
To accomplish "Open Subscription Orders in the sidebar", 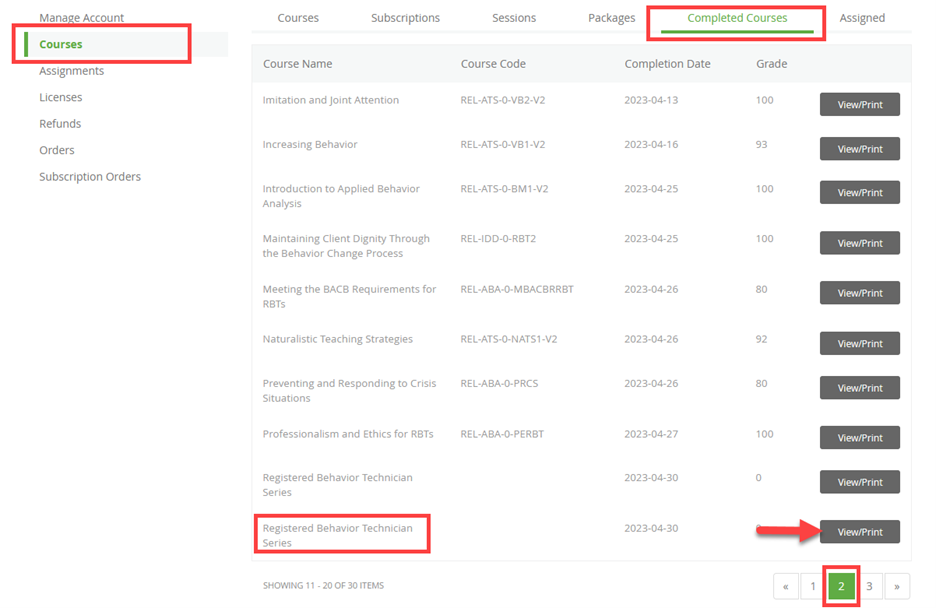I will coord(90,177).
